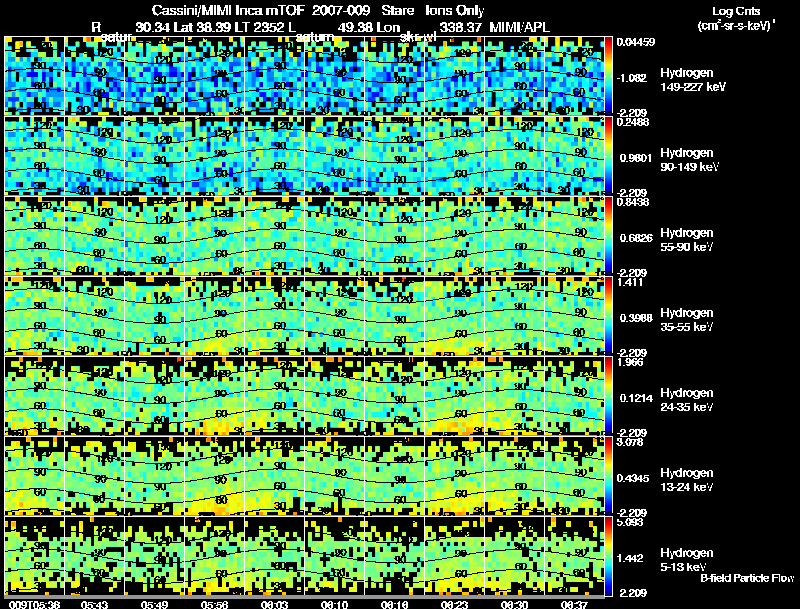This screenshot has width=800, height=609.
Task: Select the '0.2488' color scale value
Action: click(x=633, y=122)
